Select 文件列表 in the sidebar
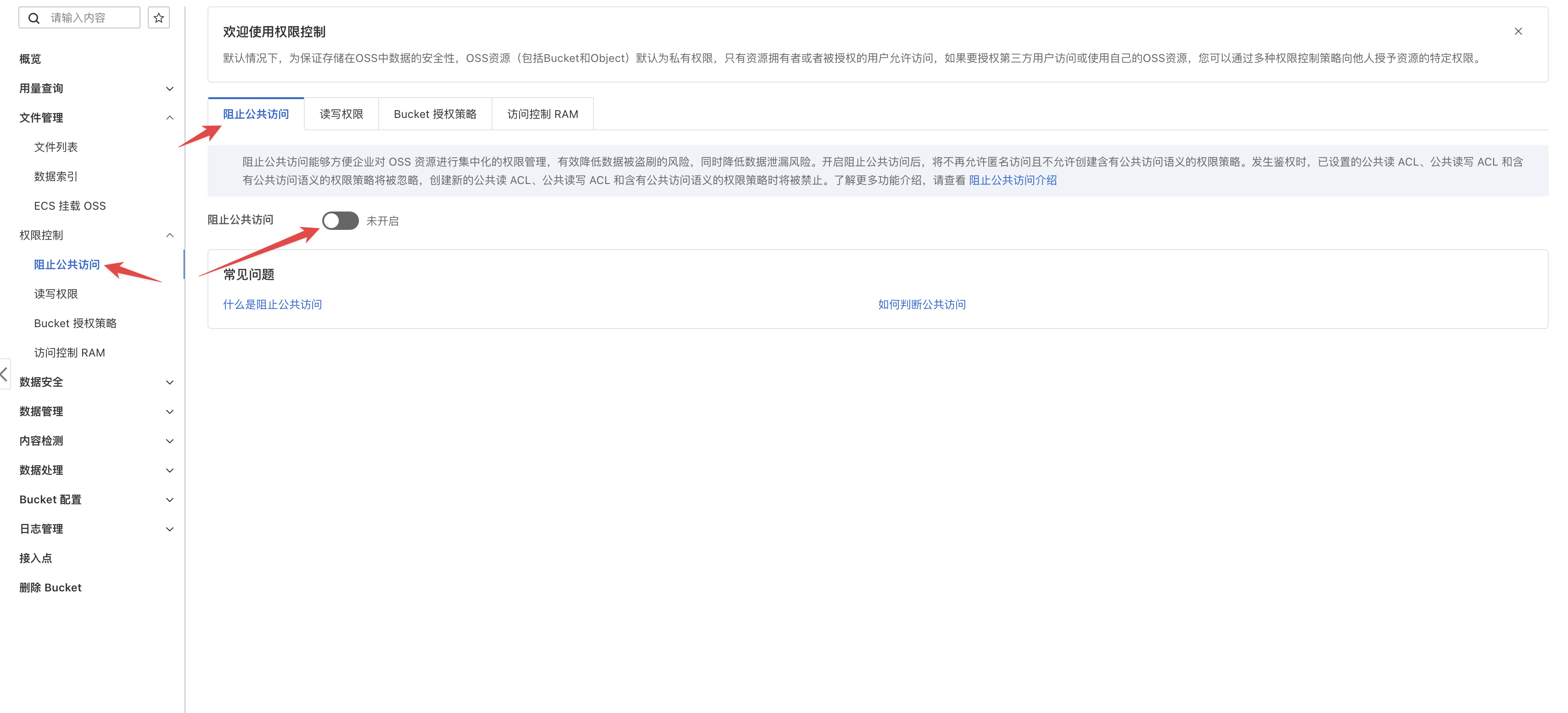 [x=56, y=147]
